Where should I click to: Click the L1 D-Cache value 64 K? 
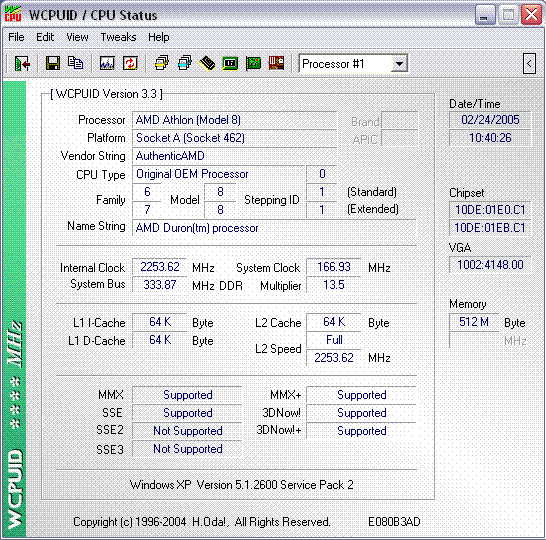[x=160, y=340]
